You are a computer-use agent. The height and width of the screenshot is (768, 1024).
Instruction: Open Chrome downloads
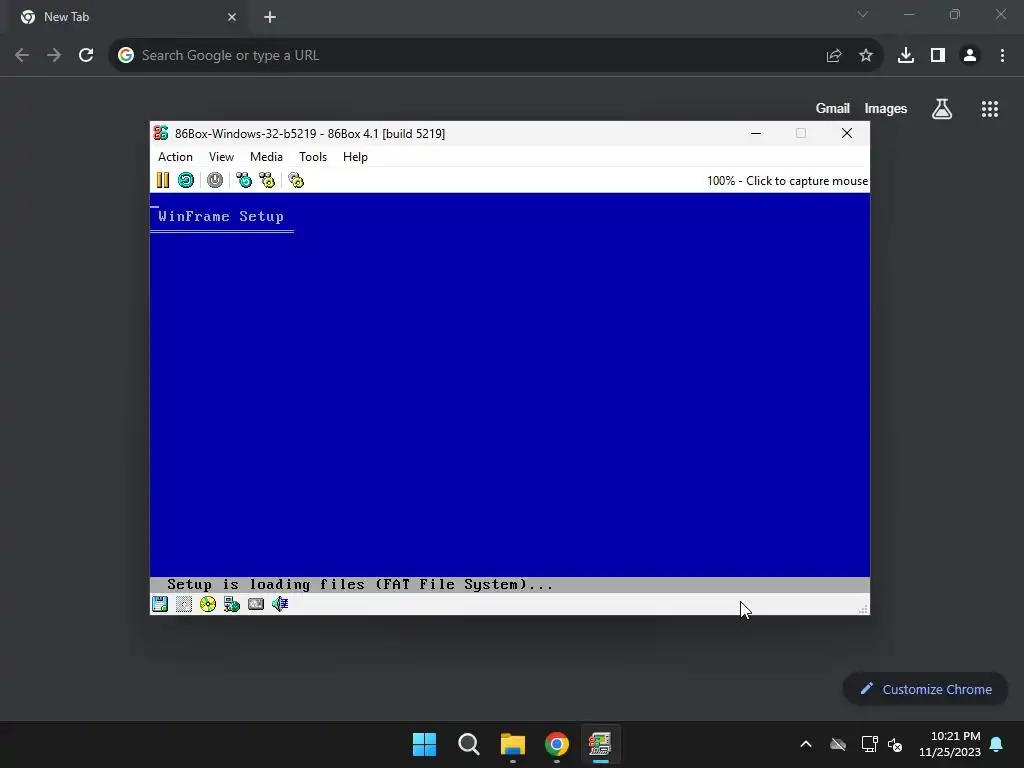coord(906,56)
